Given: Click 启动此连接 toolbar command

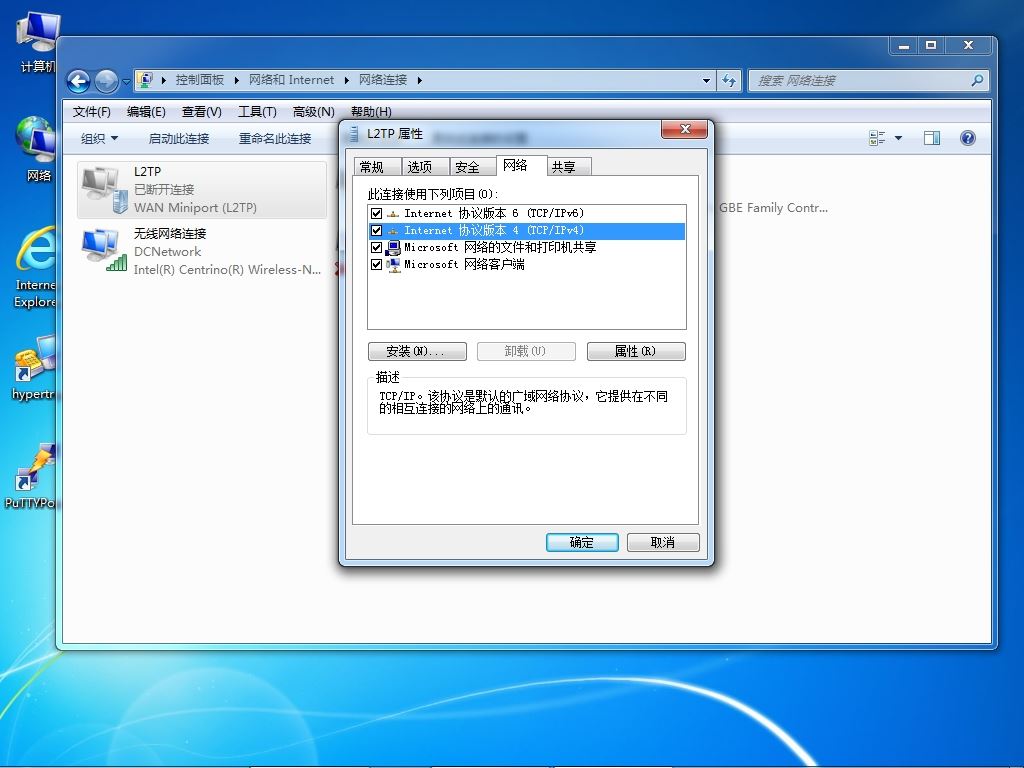Looking at the screenshot, I should pyautogui.click(x=179, y=138).
